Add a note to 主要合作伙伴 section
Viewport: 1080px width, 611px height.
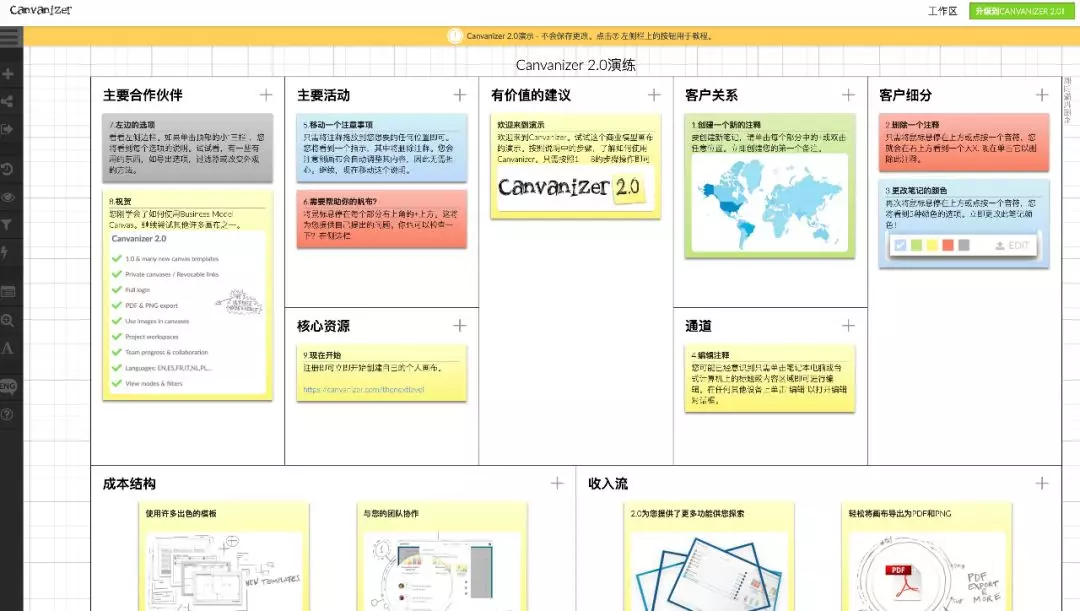[x=266, y=95]
